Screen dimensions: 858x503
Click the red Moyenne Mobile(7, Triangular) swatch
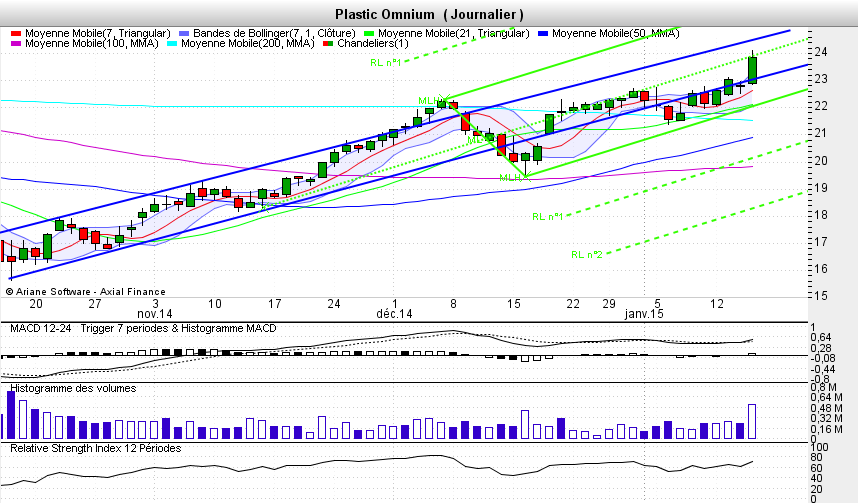(x=16, y=34)
